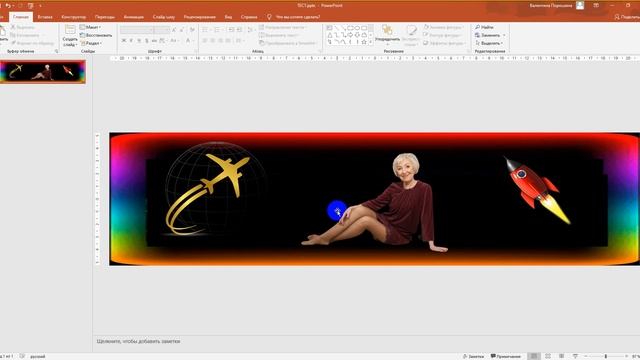This screenshot has width=640, height=360.
Task: Switch to the Переходы tab
Action: [105, 17]
